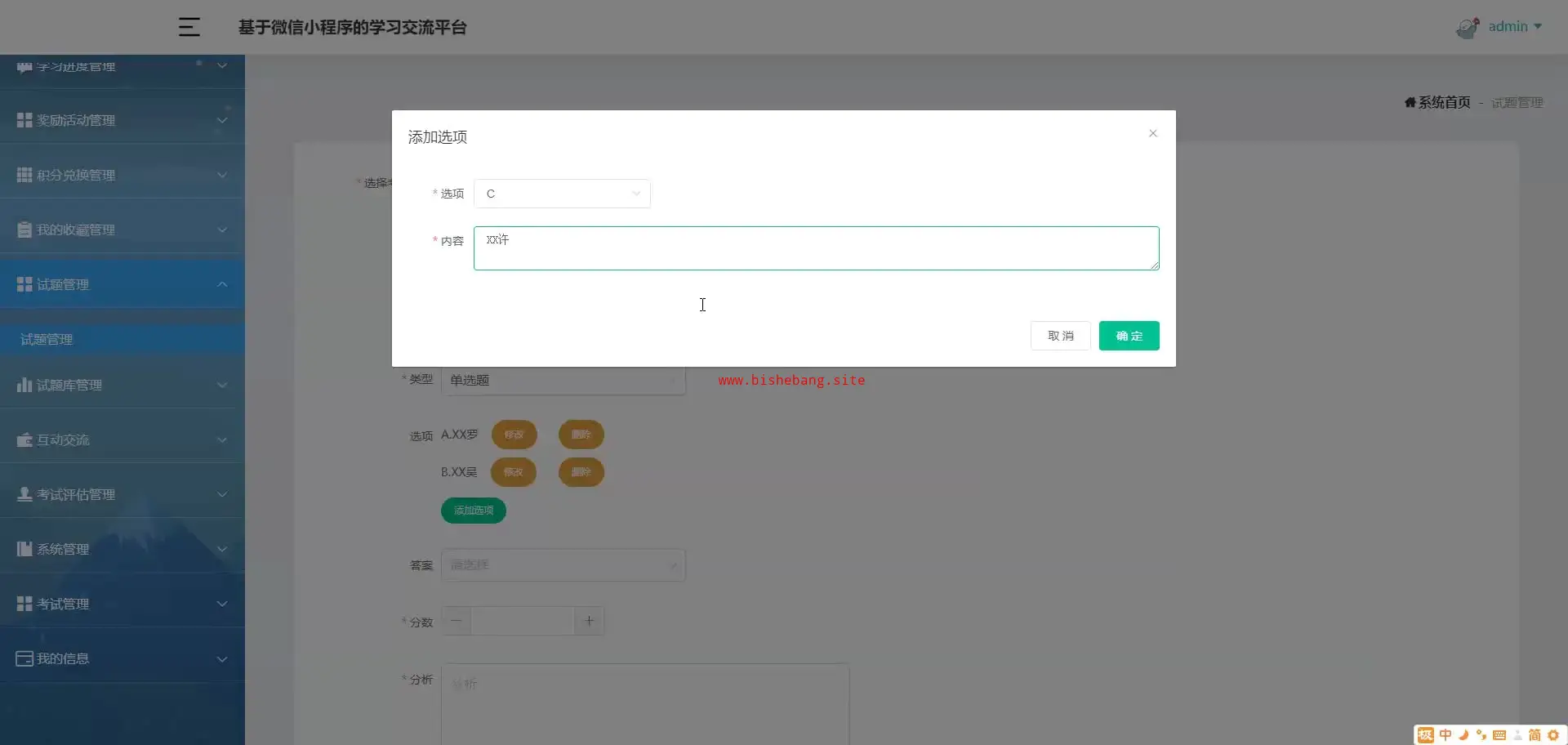Image resolution: width=1568 pixels, height=745 pixels.
Task: Go to 系统首页 breadcrumb link
Action: (1444, 102)
